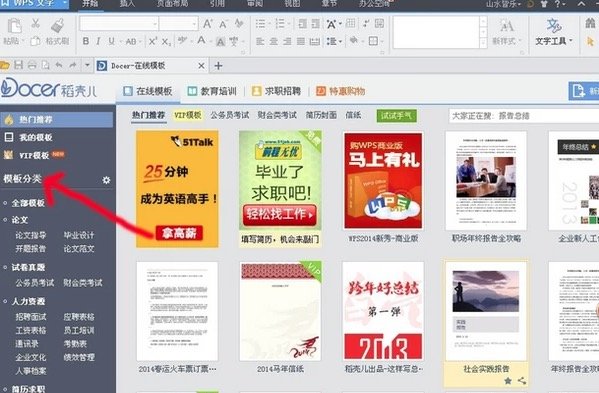Open the WPS 文字 application menu dropdown
Screen dimensions: 599x393
[65, 4]
